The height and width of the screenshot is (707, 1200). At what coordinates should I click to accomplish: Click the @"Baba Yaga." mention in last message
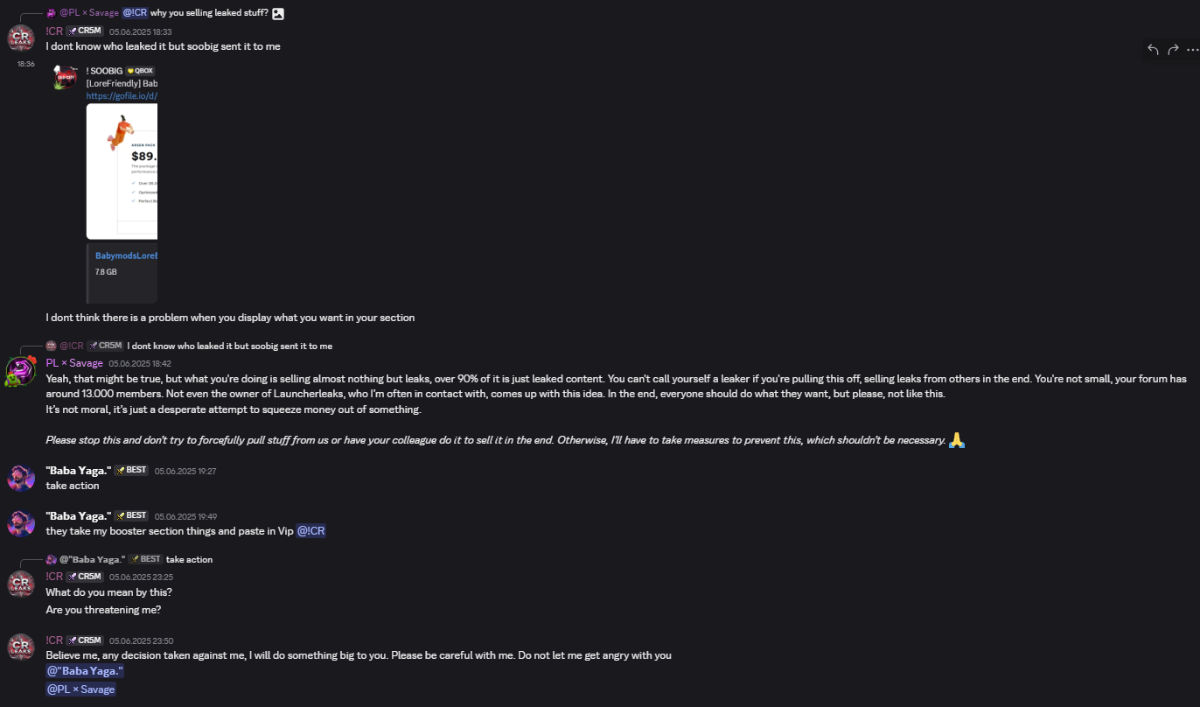pyautogui.click(x=85, y=671)
